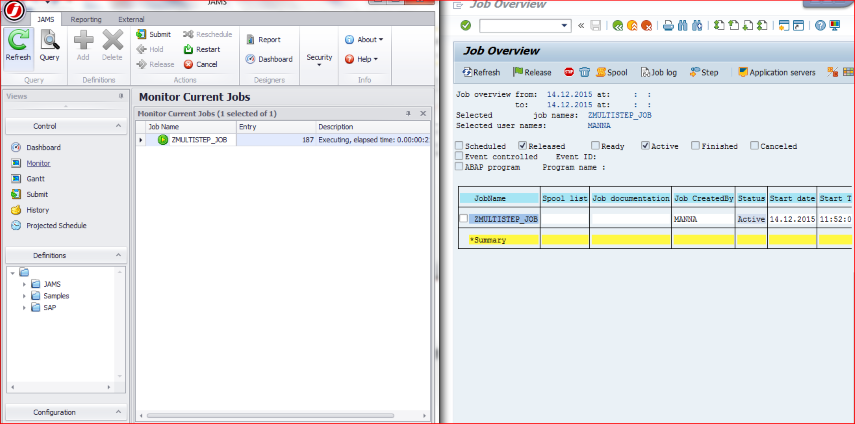The width and height of the screenshot is (855, 424).
Task: Click the Spool button in SAP
Action: [x=611, y=72]
